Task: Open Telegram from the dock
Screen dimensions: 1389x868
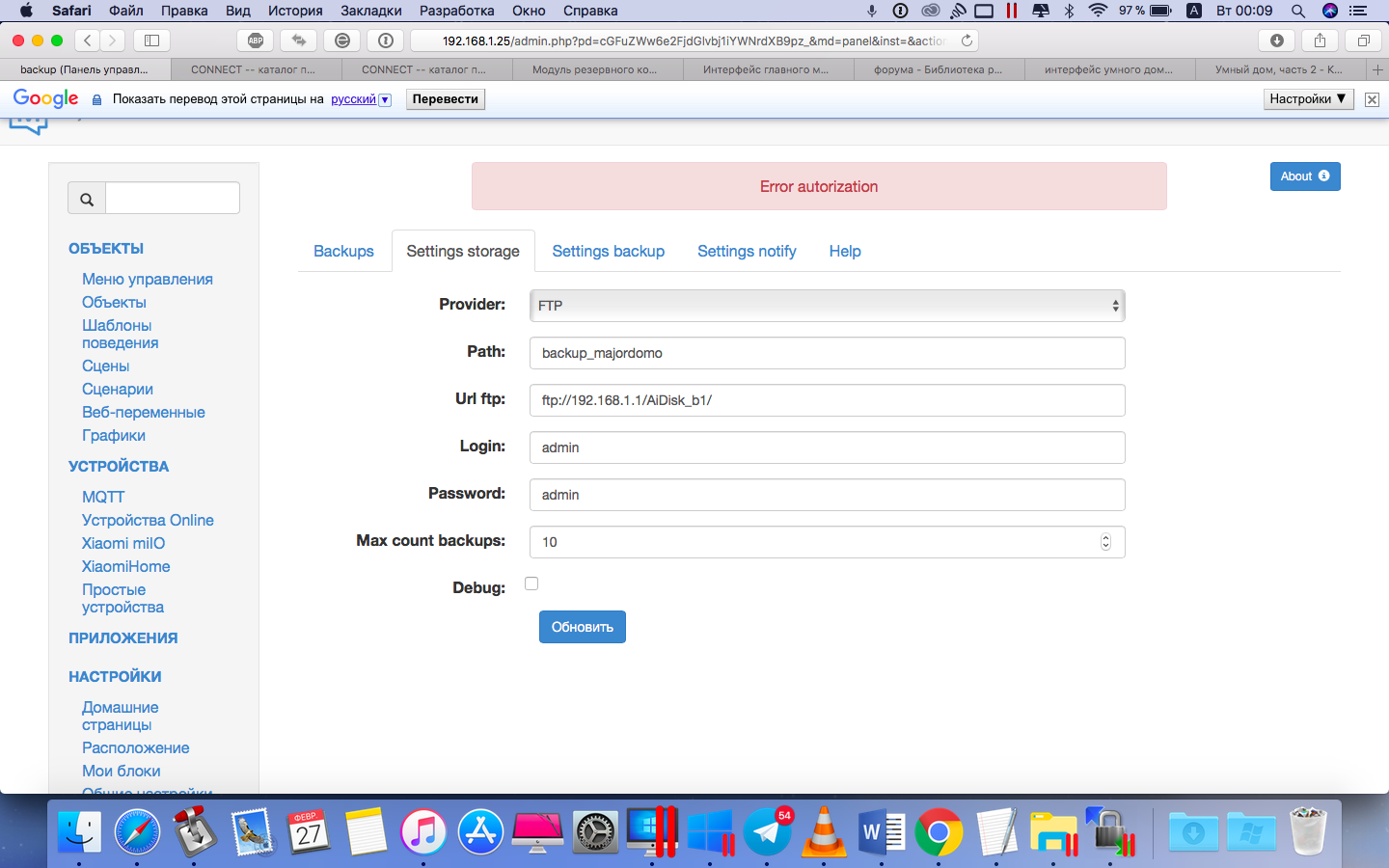Action: (x=767, y=831)
